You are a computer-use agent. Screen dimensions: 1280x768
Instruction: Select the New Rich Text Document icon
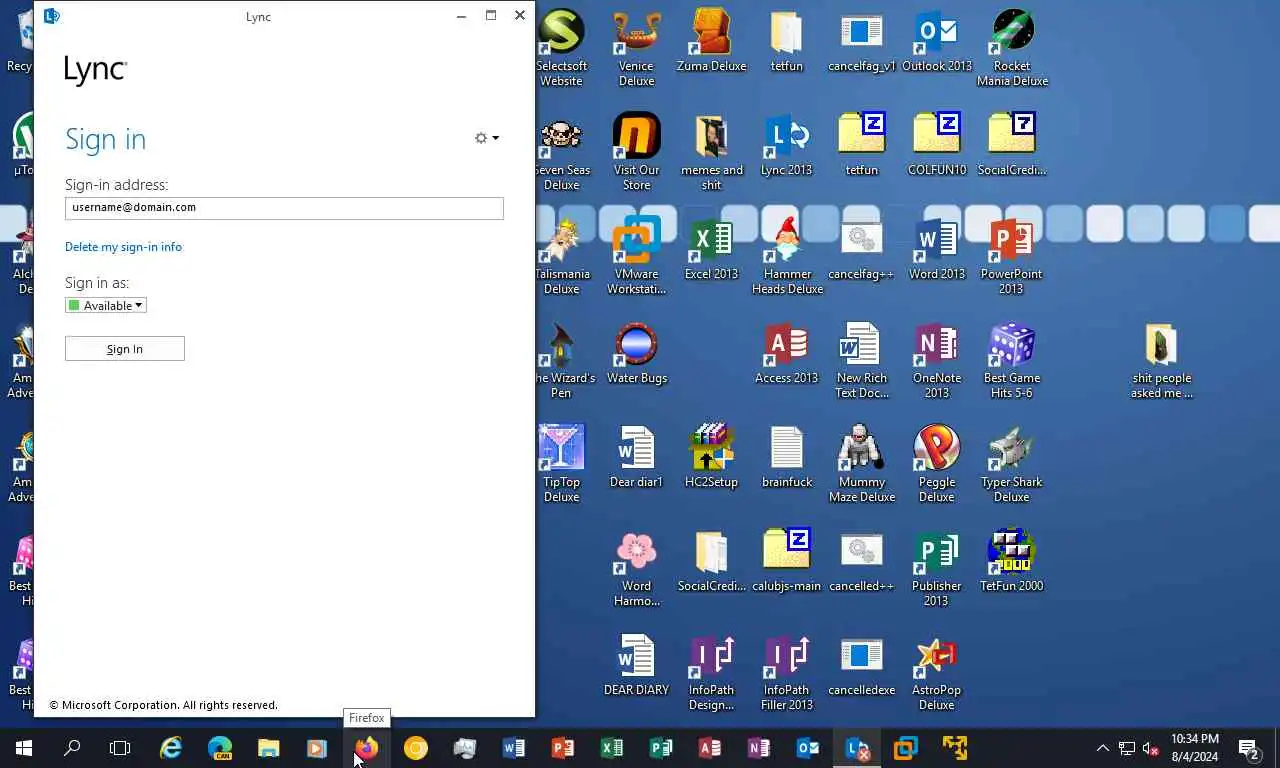point(862,360)
